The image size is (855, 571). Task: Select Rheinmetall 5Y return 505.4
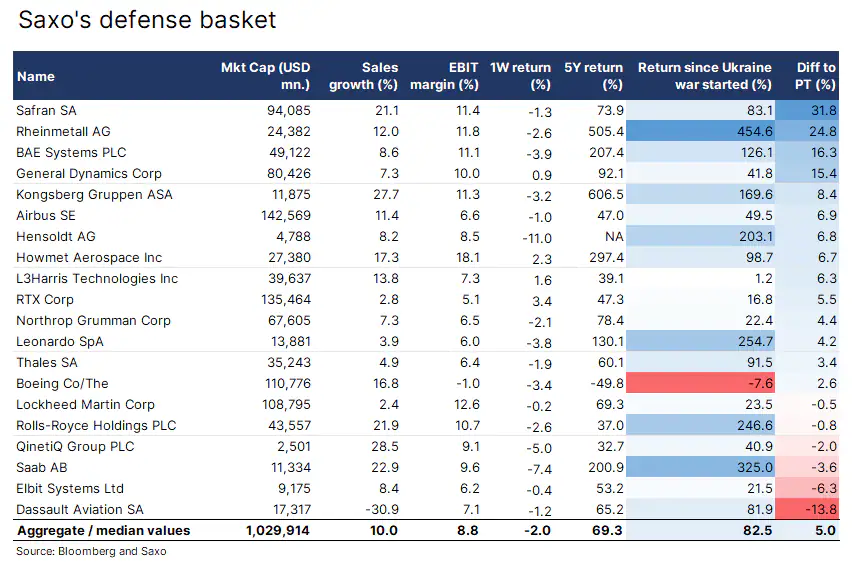(606, 131)
